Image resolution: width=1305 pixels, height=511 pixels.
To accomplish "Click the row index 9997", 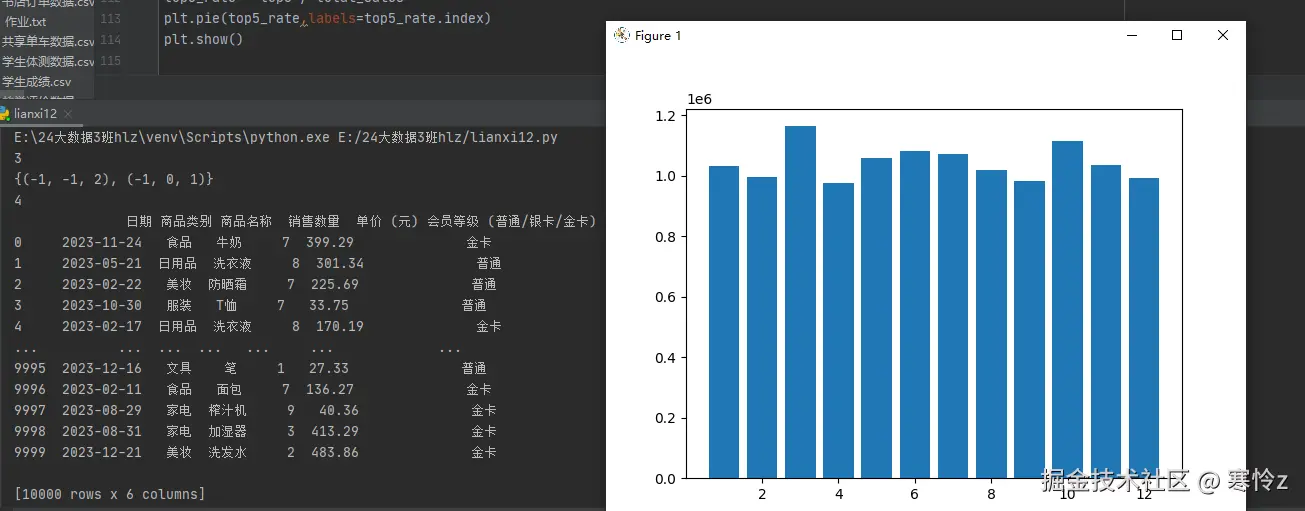I will click(30, 410).
